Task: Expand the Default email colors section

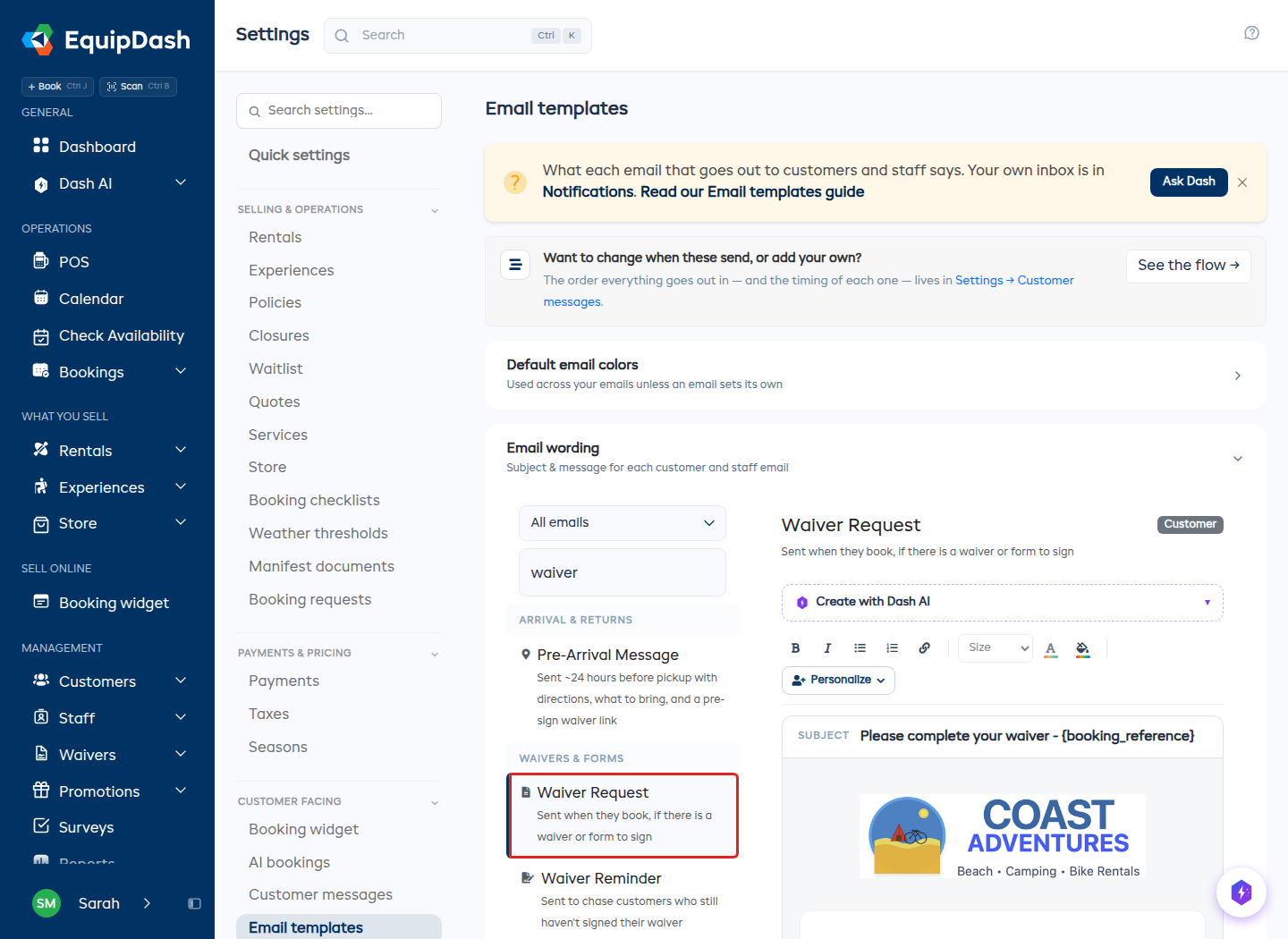Action: pyautogui.click(x=875, y=375)
